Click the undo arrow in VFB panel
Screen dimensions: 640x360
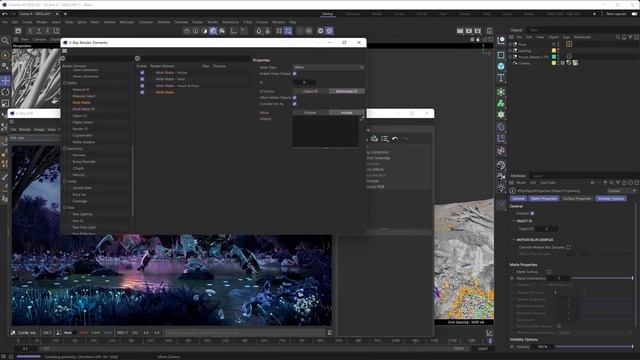click(x=395, y=139)
